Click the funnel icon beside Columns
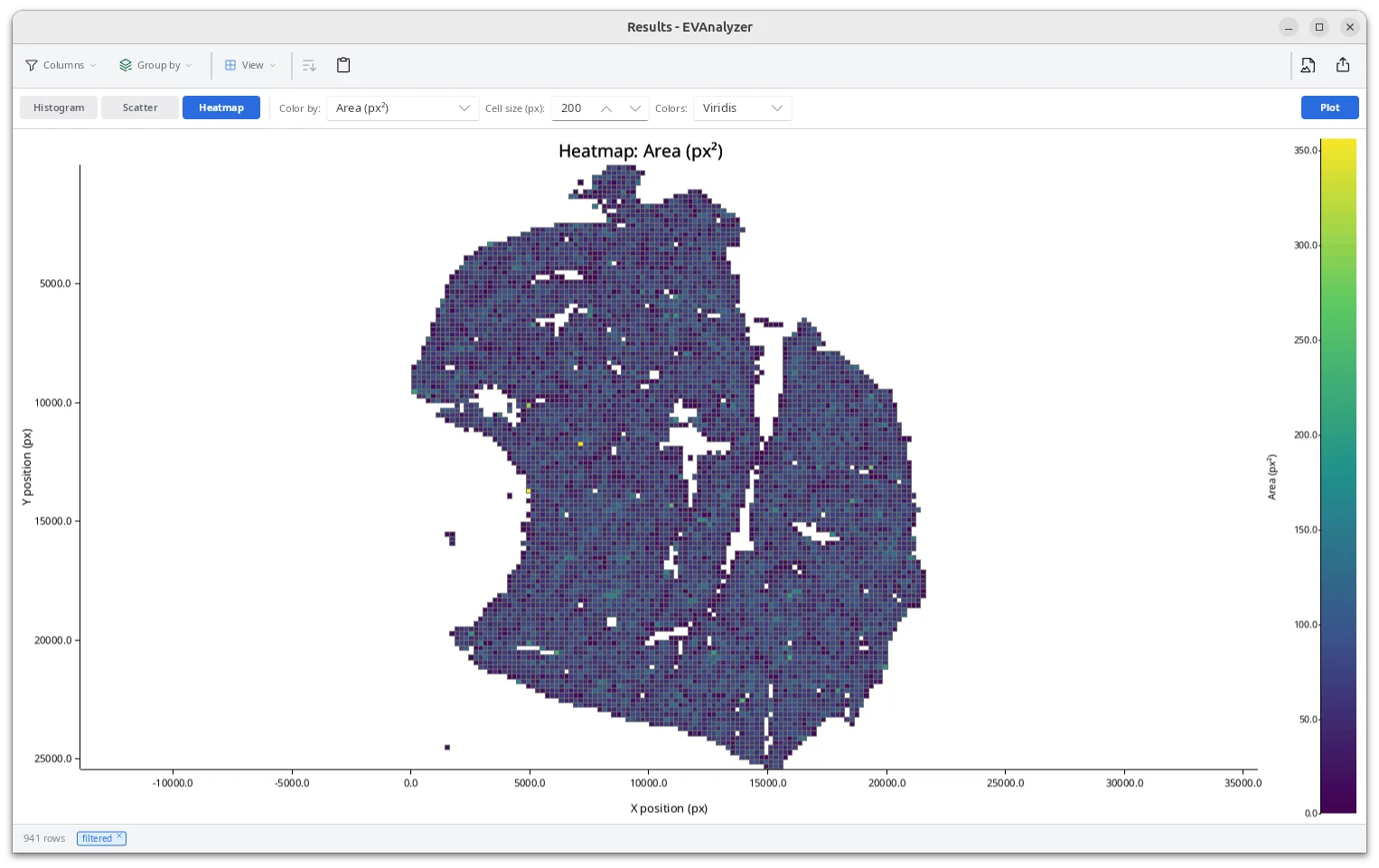This screenshot has height=868, width=1379. 32,65
